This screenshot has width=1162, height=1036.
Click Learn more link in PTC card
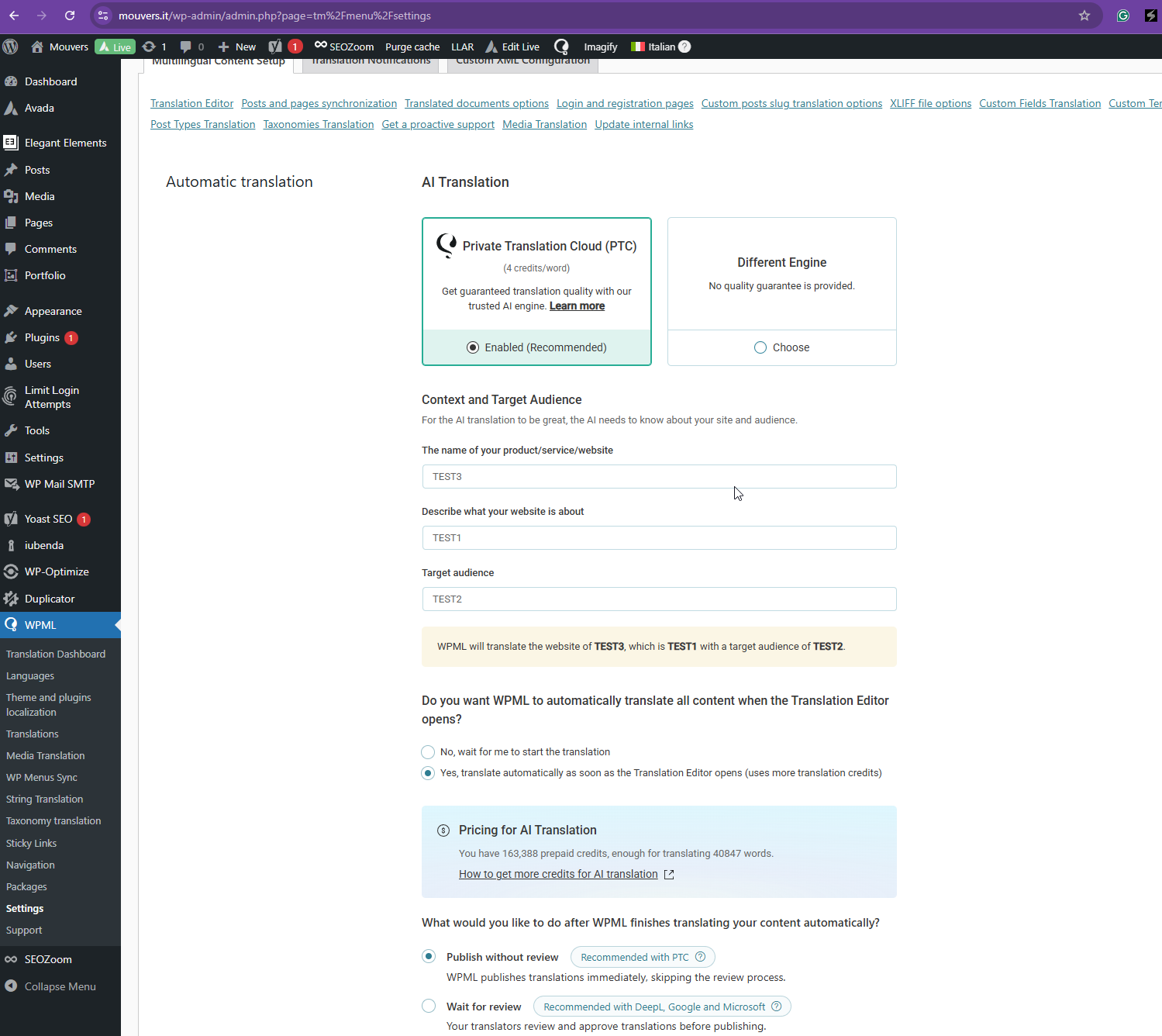[x=577, y=306]
